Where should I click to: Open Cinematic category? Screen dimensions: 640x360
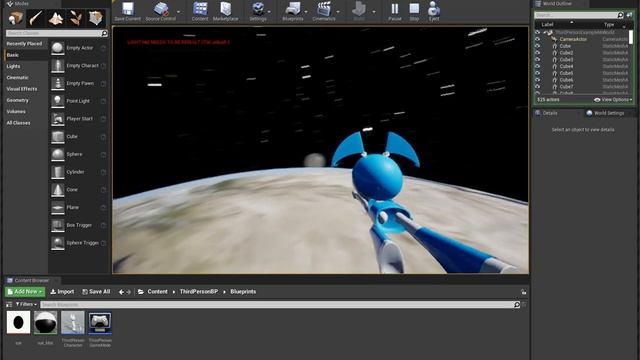click(18, 78)
